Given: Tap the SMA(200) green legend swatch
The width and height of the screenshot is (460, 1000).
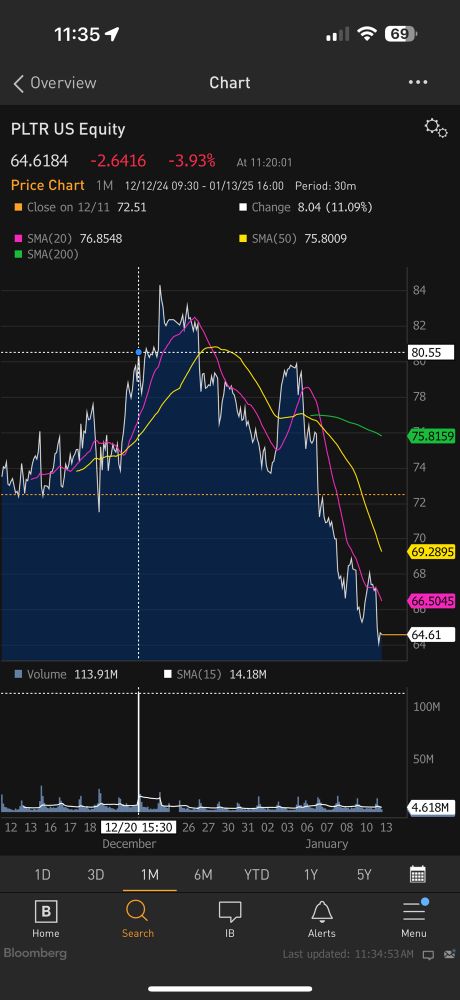Looking at the screenshot, I should click(17, 254).
